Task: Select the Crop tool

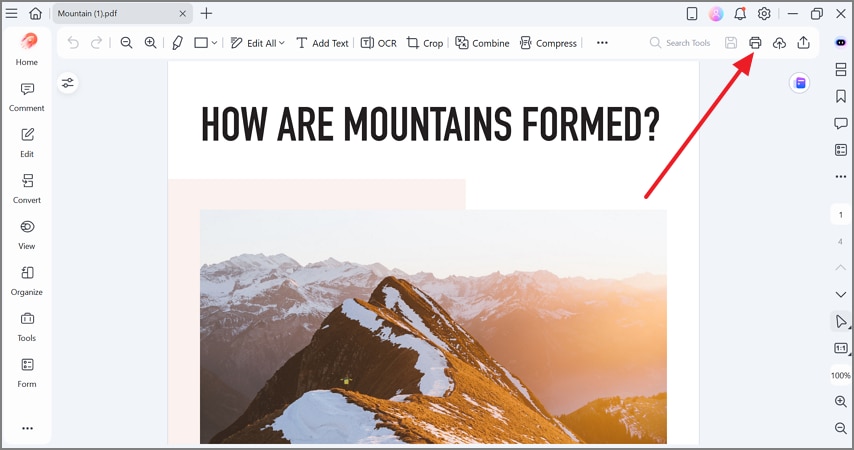Action: (425, 43)
